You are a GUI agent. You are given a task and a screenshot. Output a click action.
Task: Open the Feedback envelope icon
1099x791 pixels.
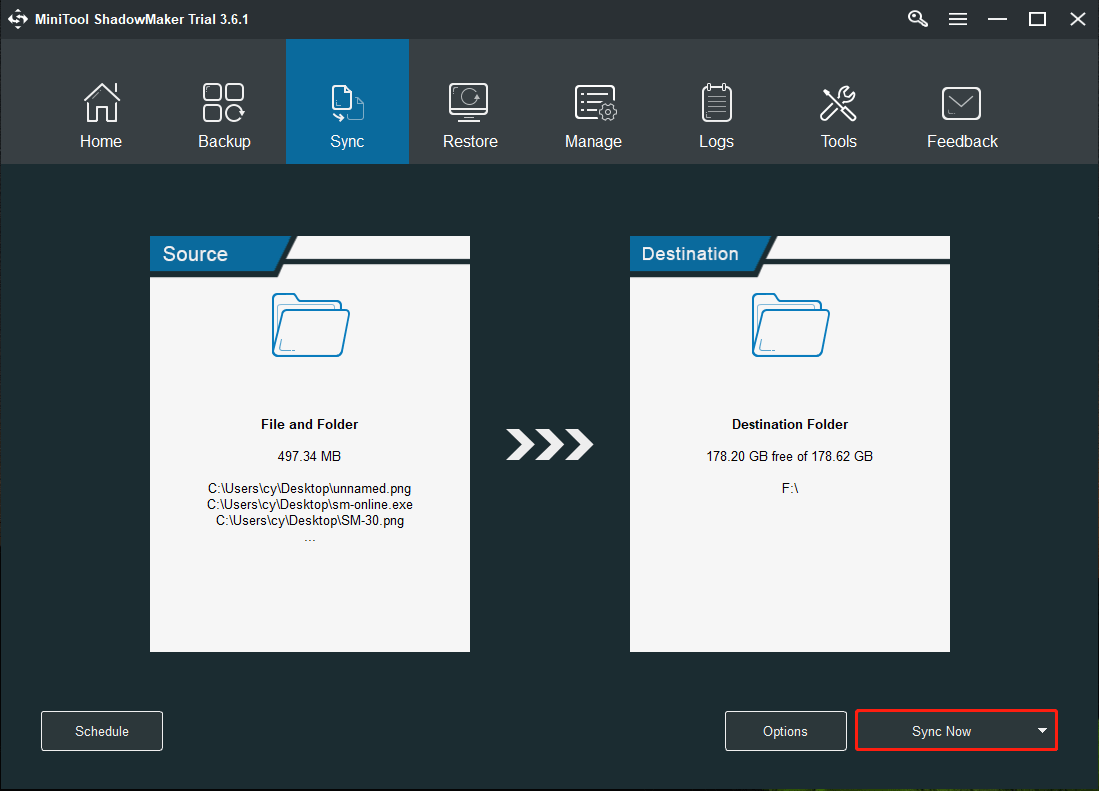click(x=961, y=104)
